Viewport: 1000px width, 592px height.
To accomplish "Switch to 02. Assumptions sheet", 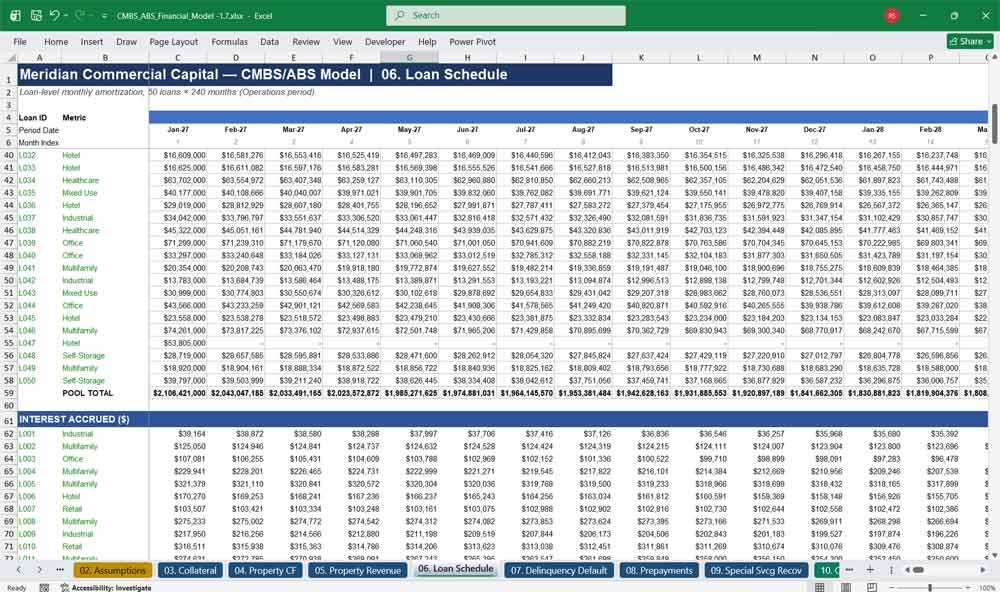I will [112, 570].
